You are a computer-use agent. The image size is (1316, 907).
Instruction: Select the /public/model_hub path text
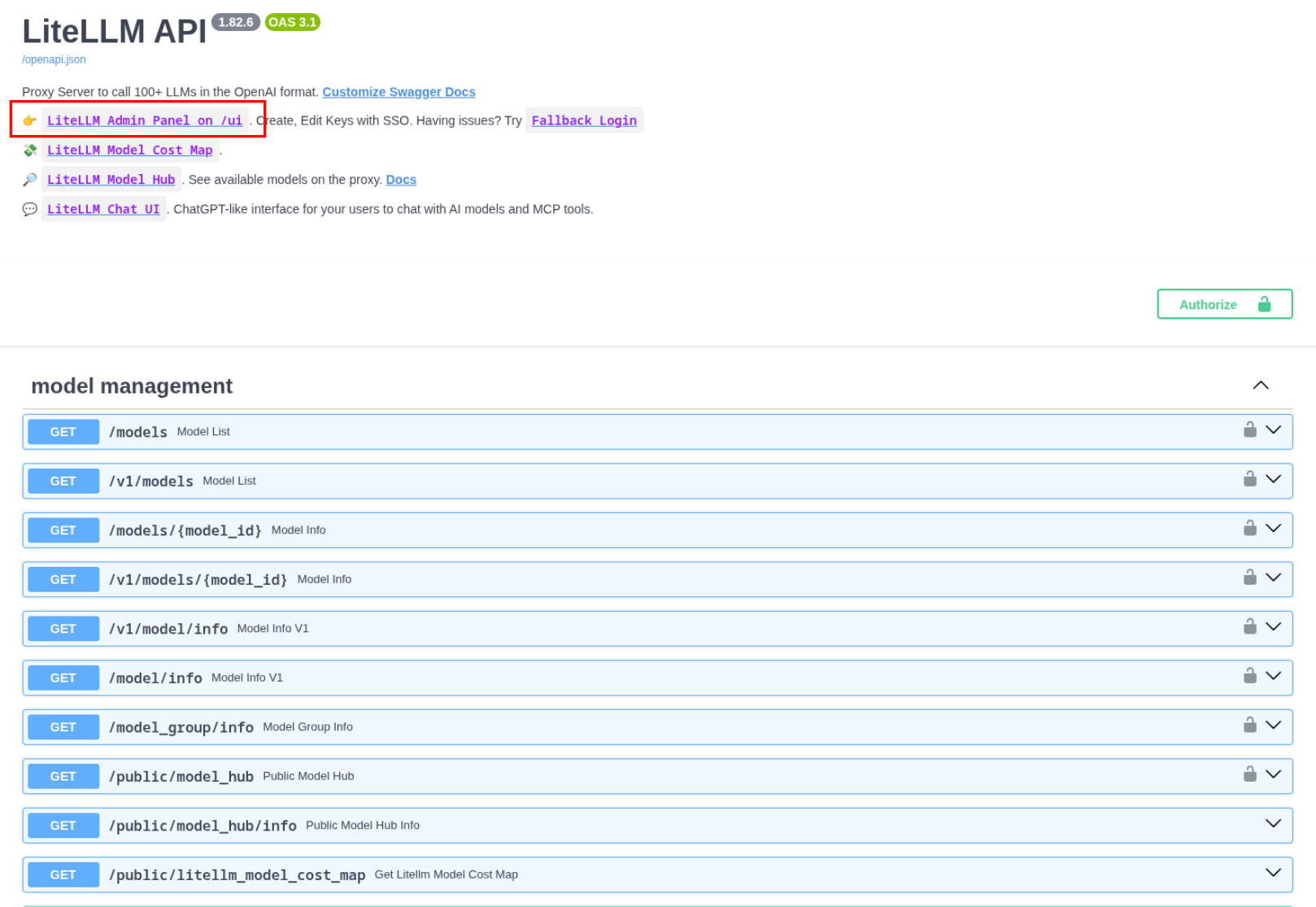pos(181,777)
